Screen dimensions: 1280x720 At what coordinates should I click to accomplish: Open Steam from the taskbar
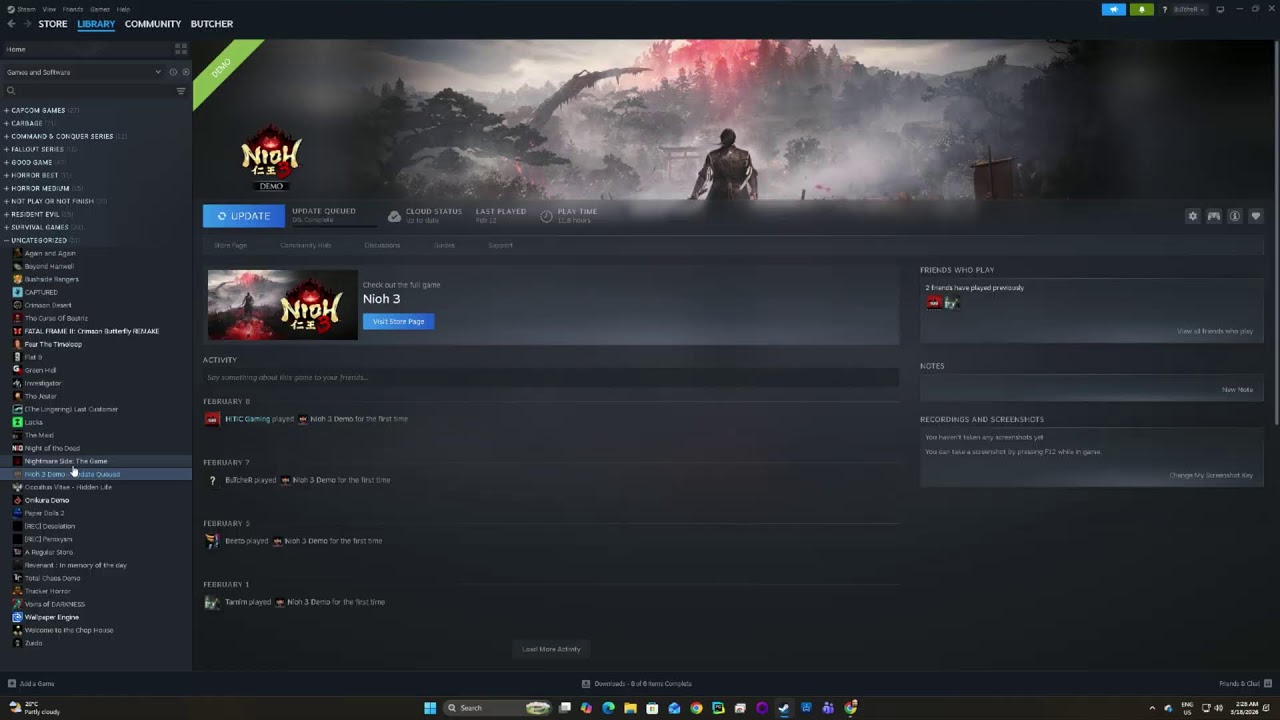784,708
